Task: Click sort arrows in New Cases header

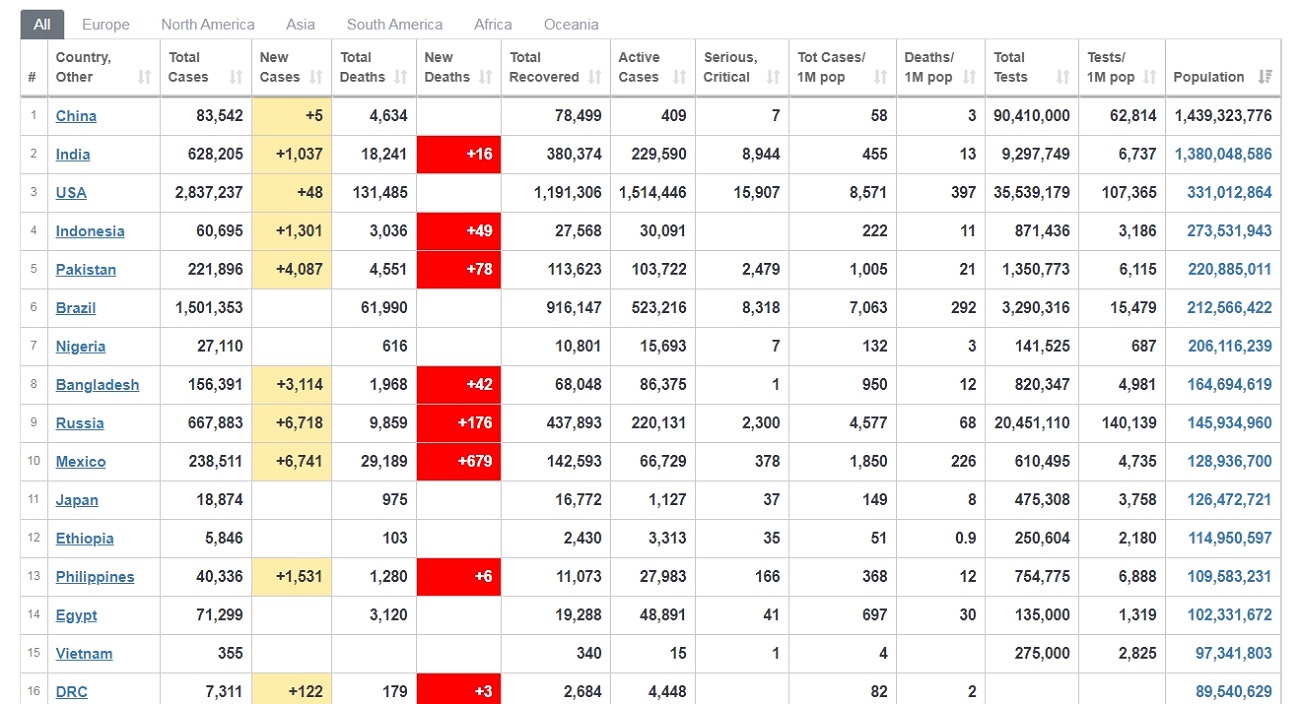Action: point(316,77)
